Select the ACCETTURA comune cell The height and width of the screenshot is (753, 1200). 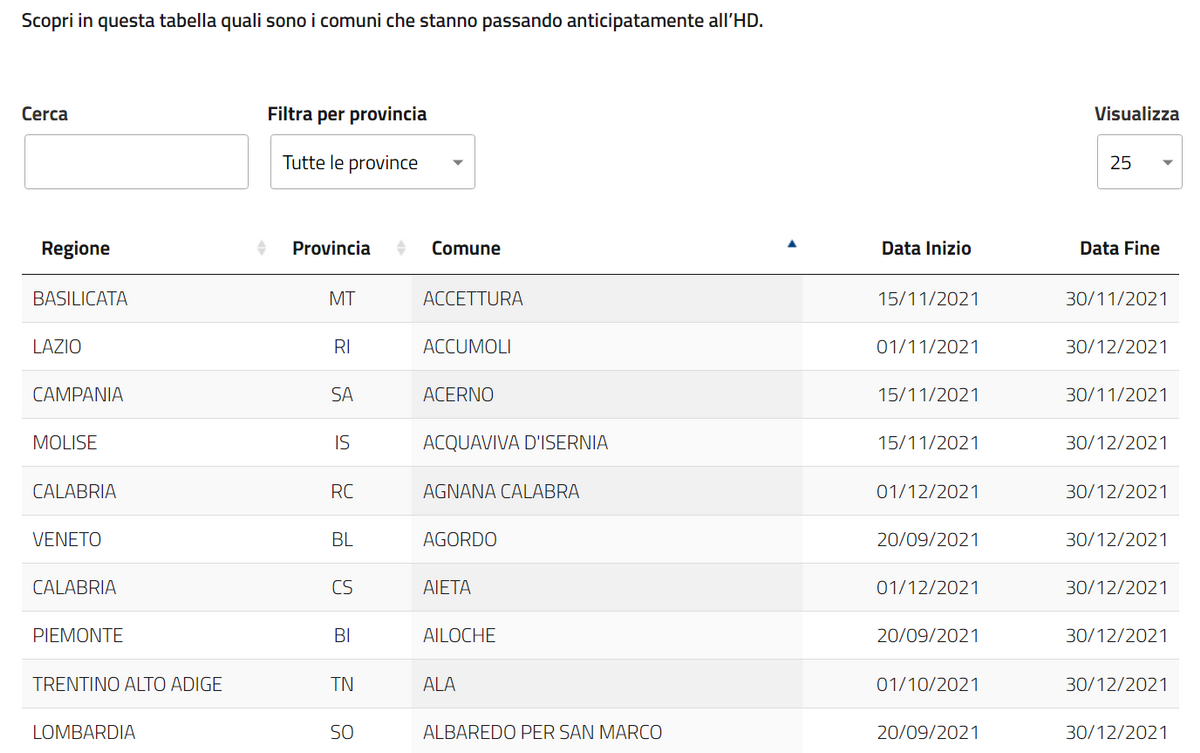473,299
